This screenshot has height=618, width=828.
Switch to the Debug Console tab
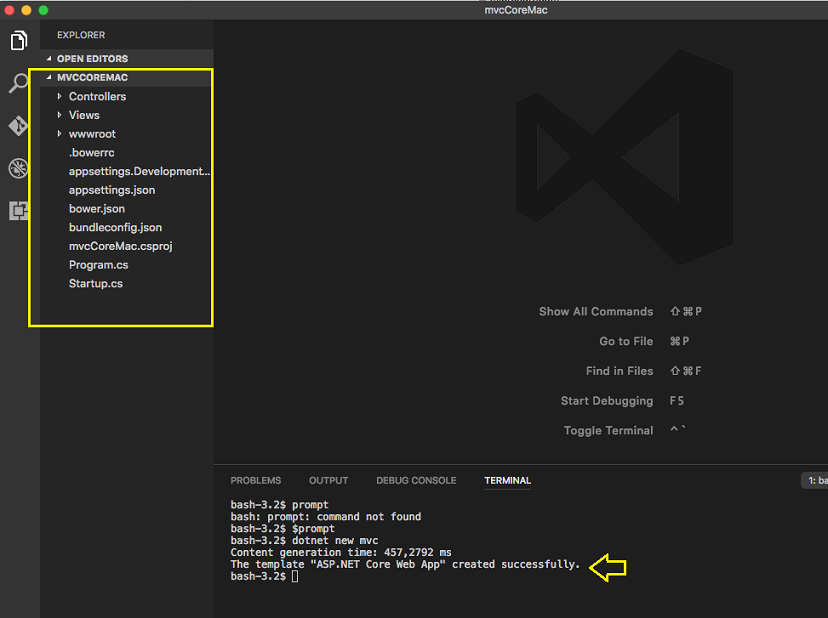[x=416, y=481]
